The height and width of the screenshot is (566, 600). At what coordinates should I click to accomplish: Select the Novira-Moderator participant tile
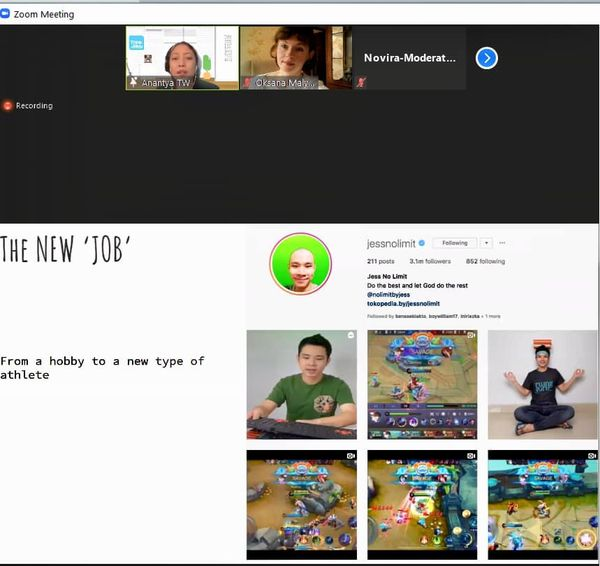(409, 57)
